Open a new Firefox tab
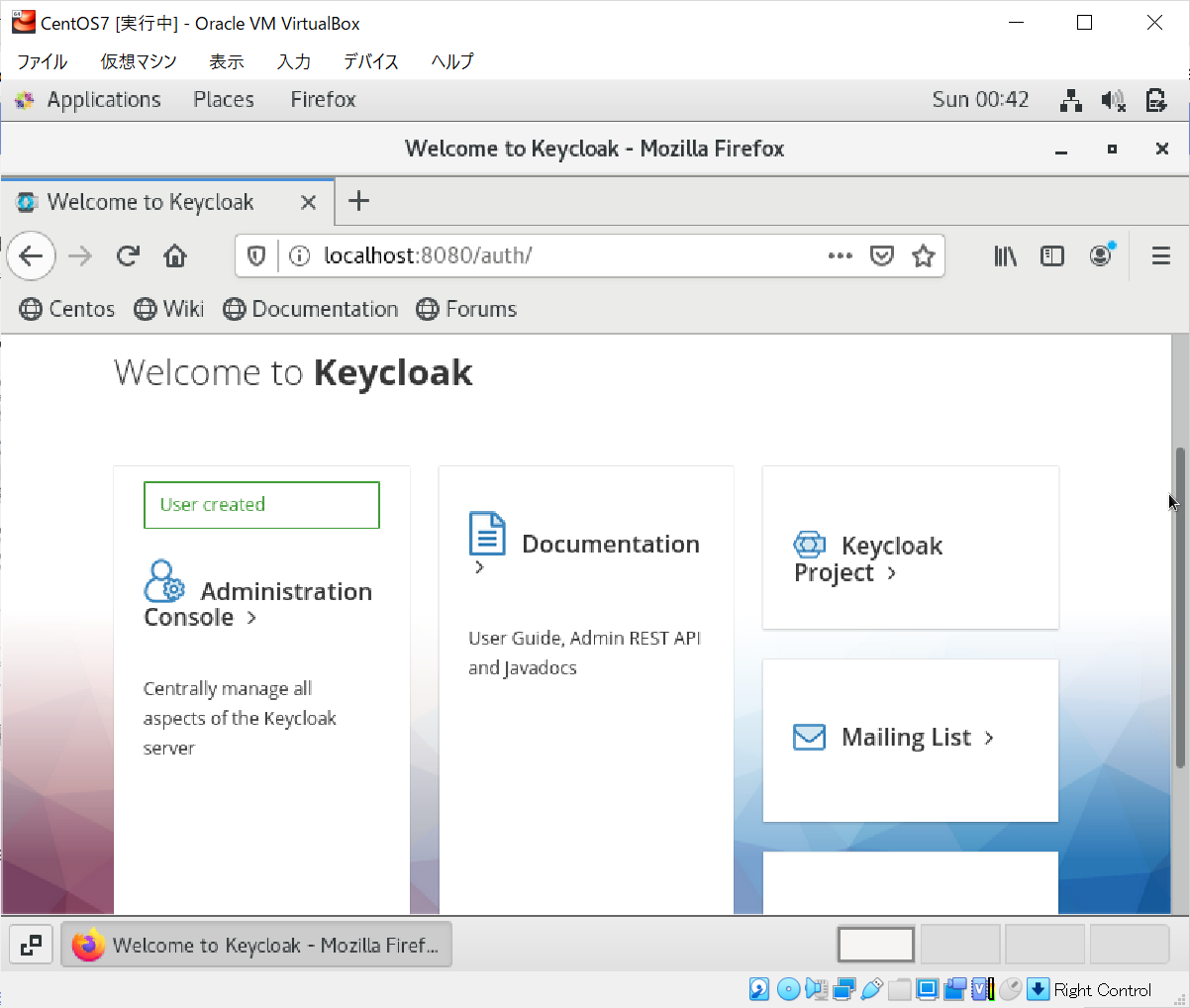The image size is (1190, 1008). (358, 201)
